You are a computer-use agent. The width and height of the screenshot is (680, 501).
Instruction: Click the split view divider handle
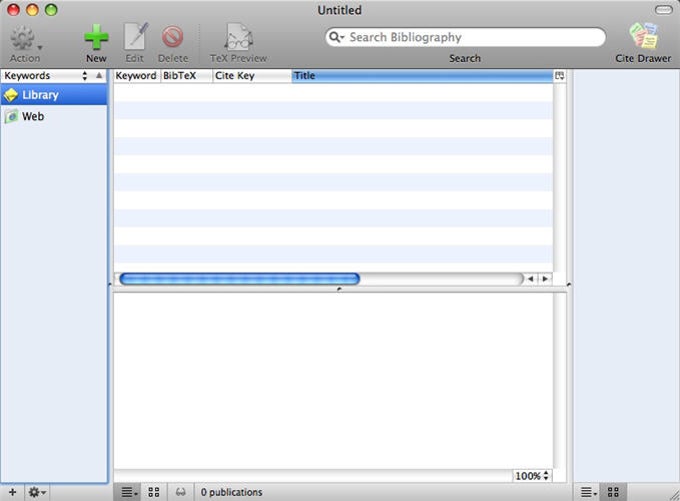[x=340, y=289]
